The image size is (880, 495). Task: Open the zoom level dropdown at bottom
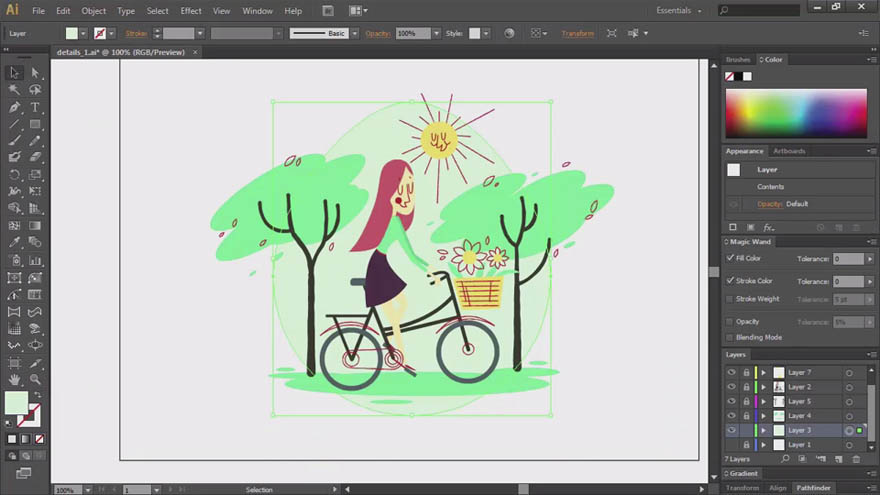click(x=88, y=490)
